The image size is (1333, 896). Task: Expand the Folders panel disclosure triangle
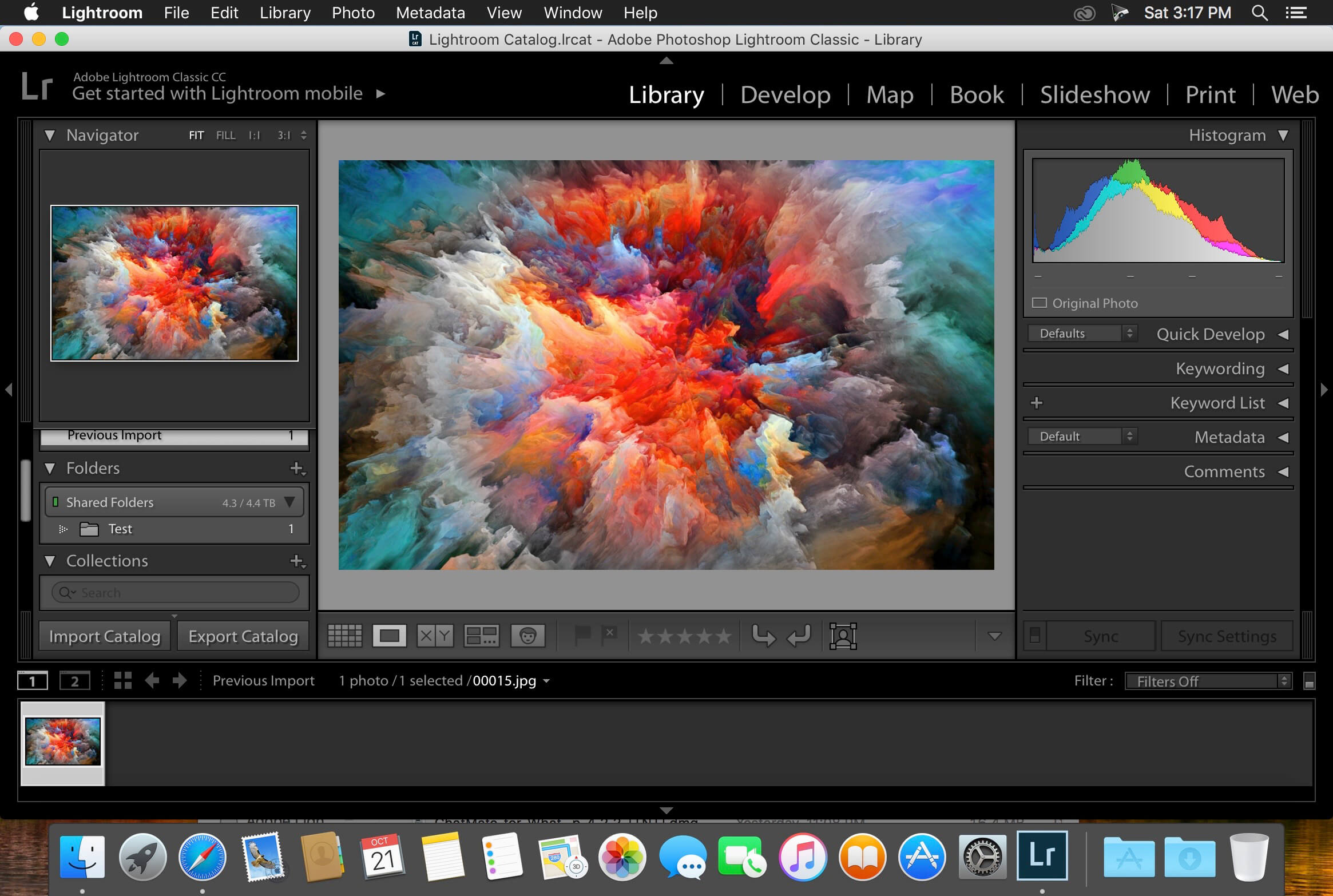tap(50, 467)
